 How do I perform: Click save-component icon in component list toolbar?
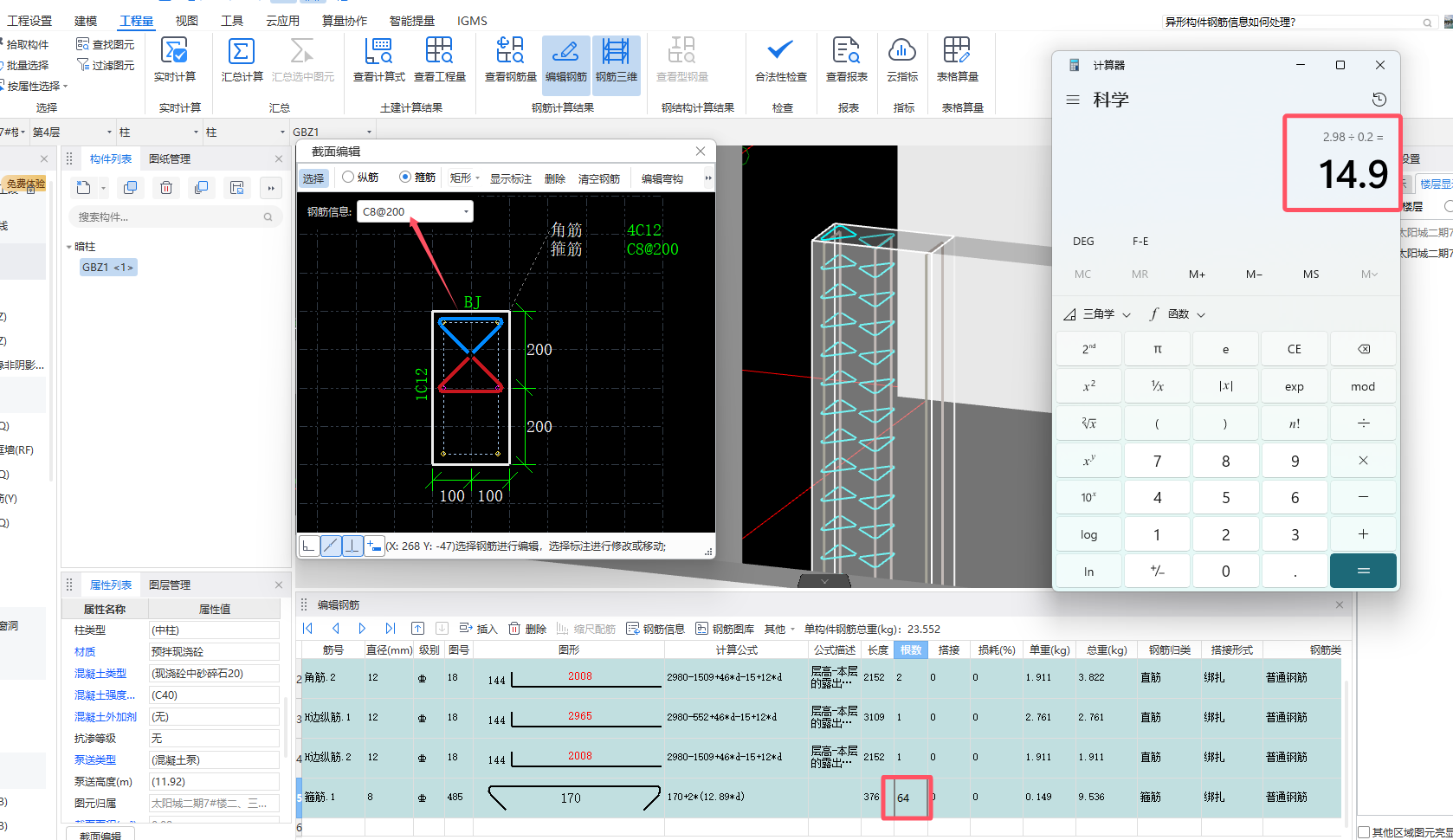(237, 188)
